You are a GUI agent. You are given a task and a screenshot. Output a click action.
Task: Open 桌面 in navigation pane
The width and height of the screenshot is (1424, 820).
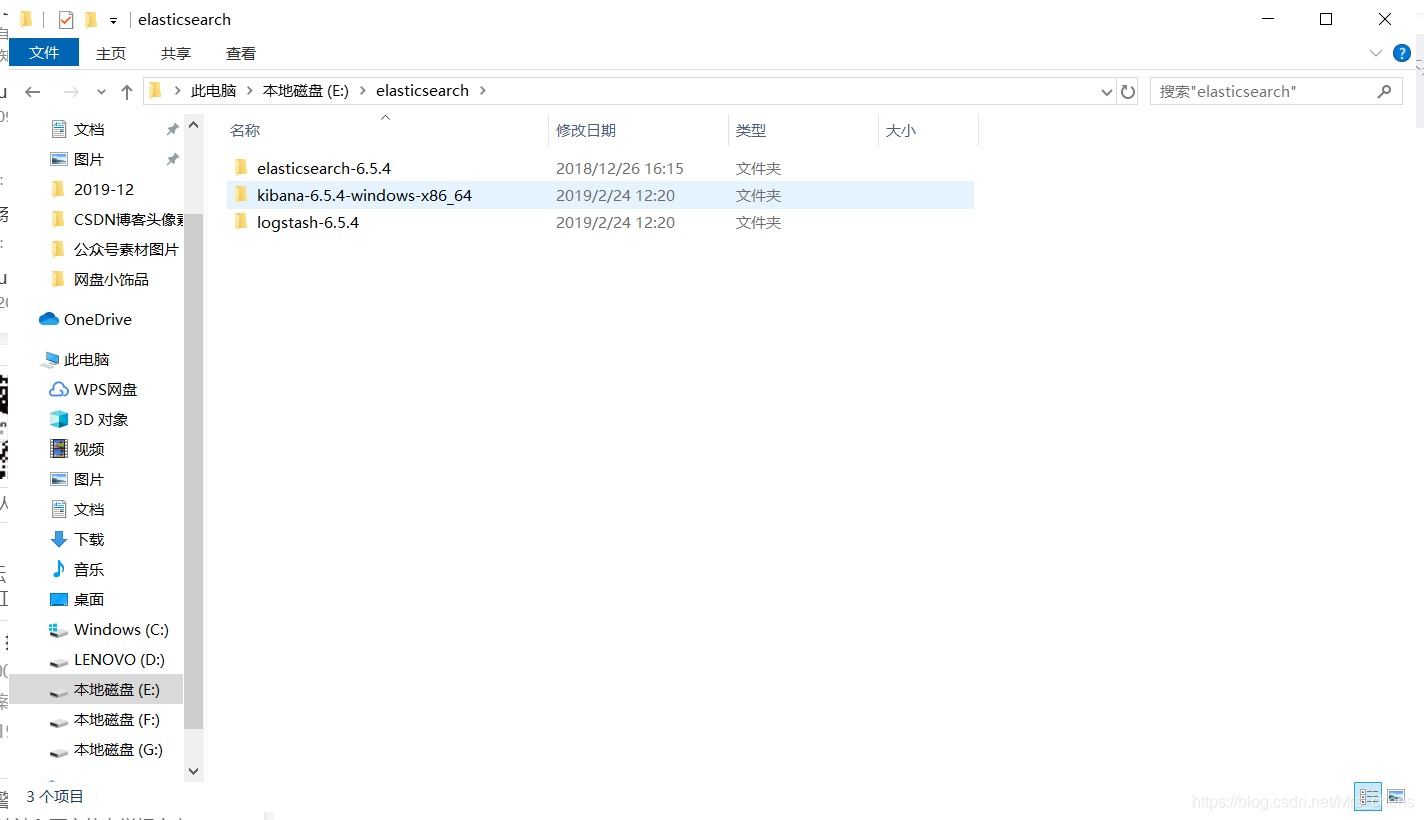pos(89,599)
